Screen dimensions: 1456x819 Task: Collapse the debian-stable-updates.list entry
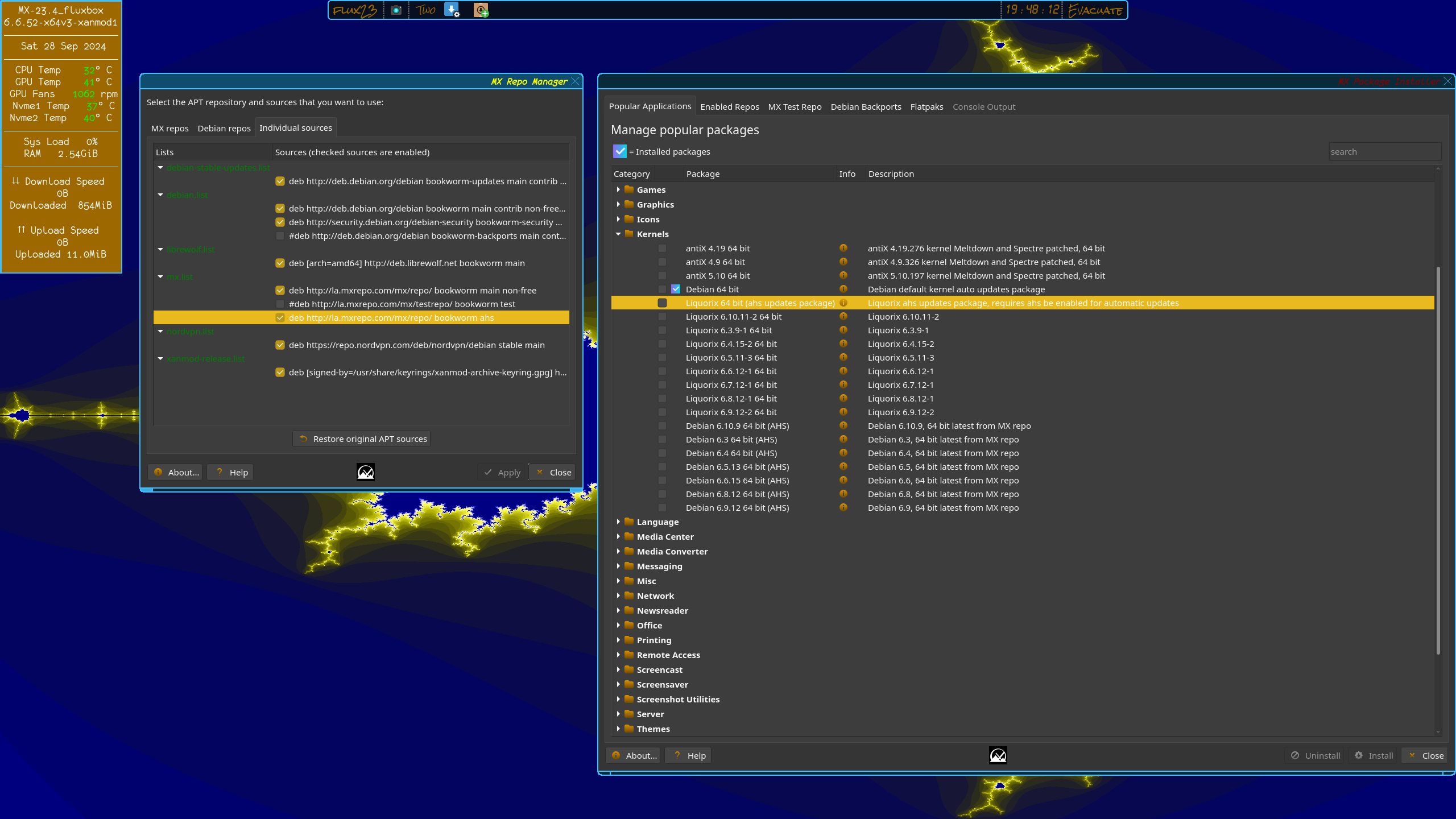coord(160,168)
